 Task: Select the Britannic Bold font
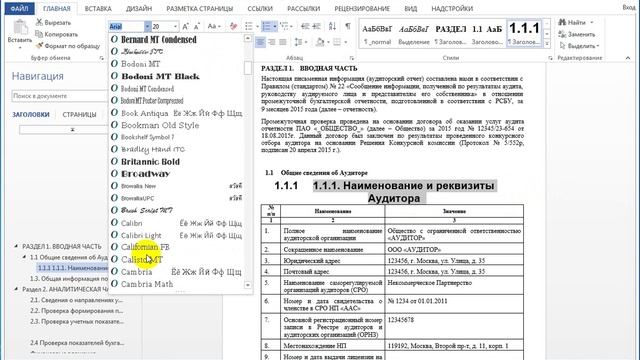pos(177,161)
